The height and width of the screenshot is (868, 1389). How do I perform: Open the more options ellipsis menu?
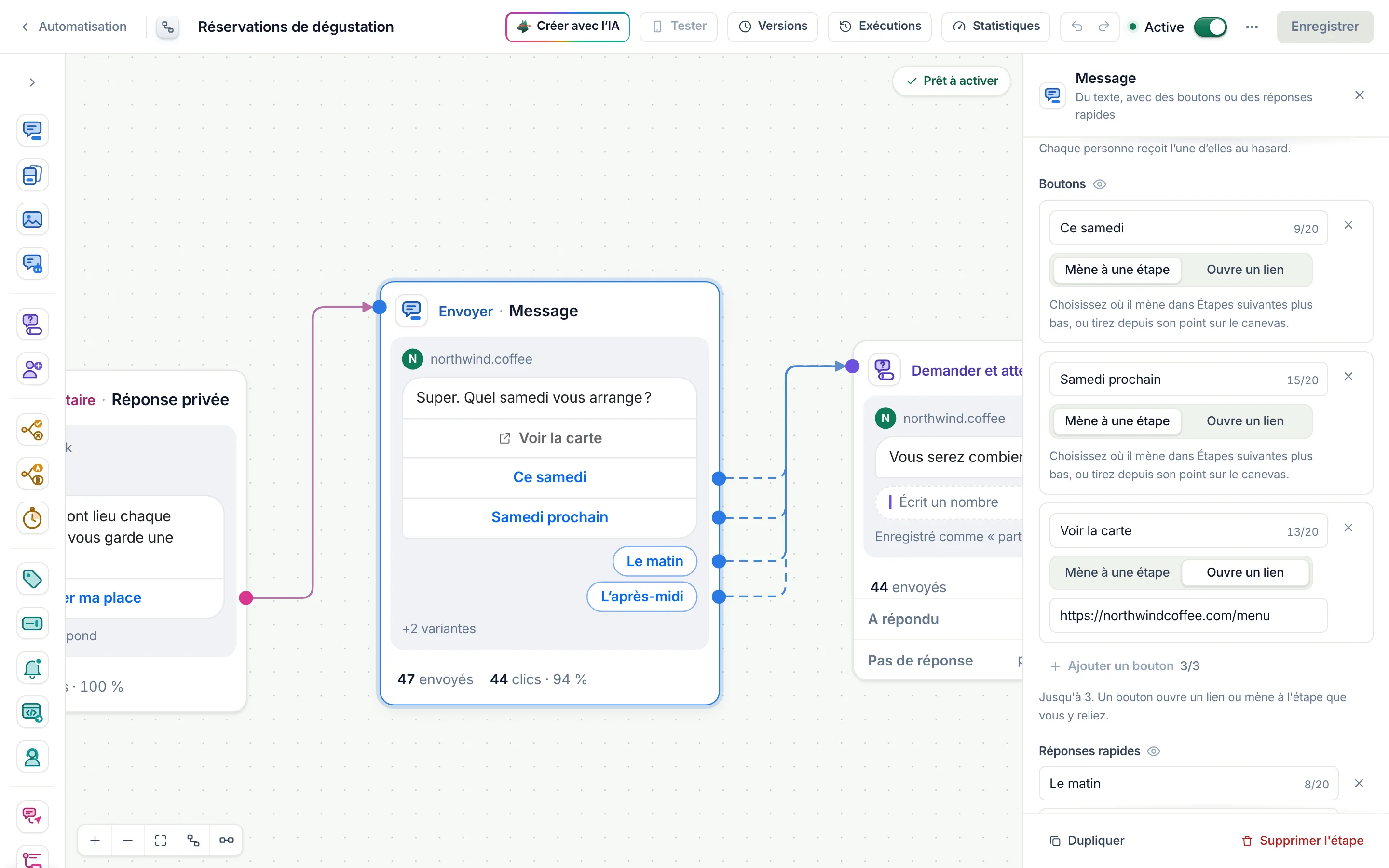pyautogui.click(x=1252, y=27)
